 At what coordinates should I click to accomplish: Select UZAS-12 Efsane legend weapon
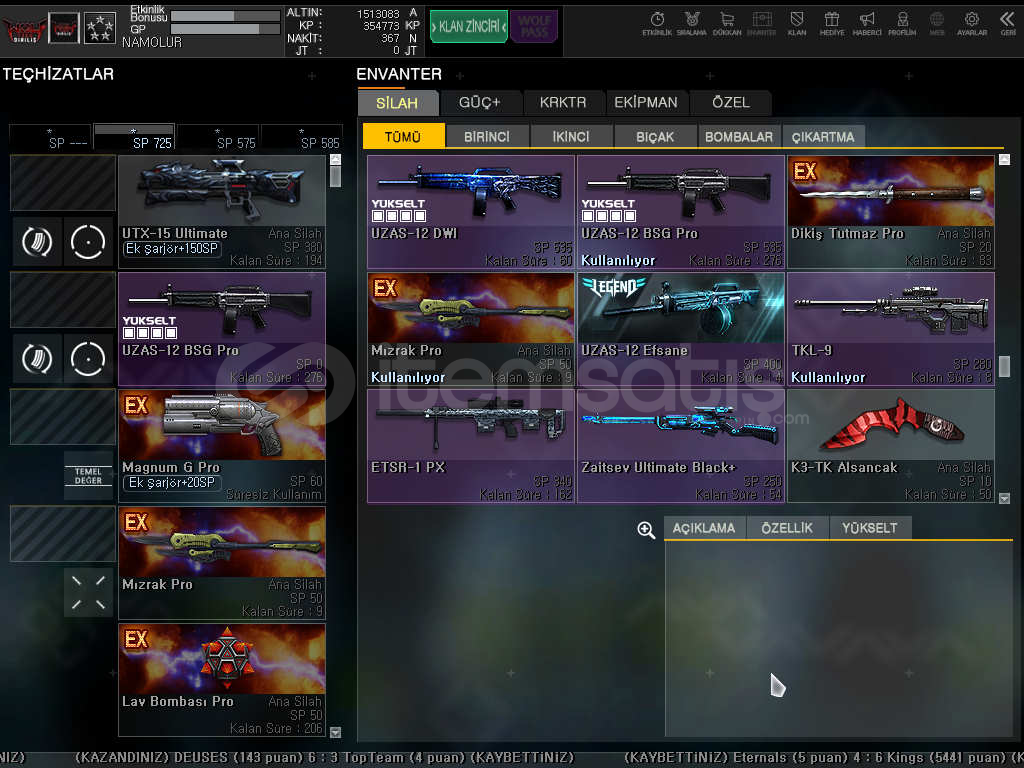(x=681, y=329)
